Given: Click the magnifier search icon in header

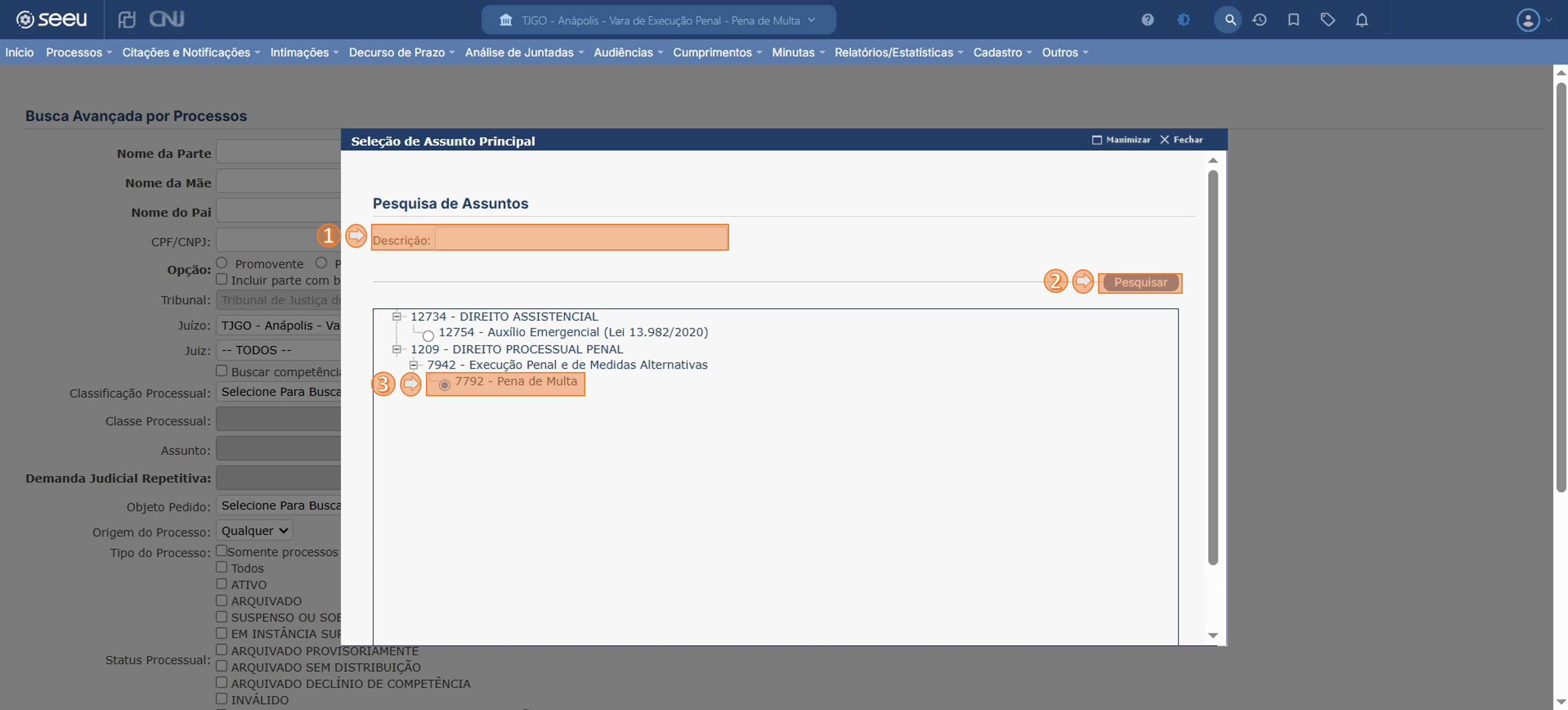Looking at the screenshot, I should 1230,20.
